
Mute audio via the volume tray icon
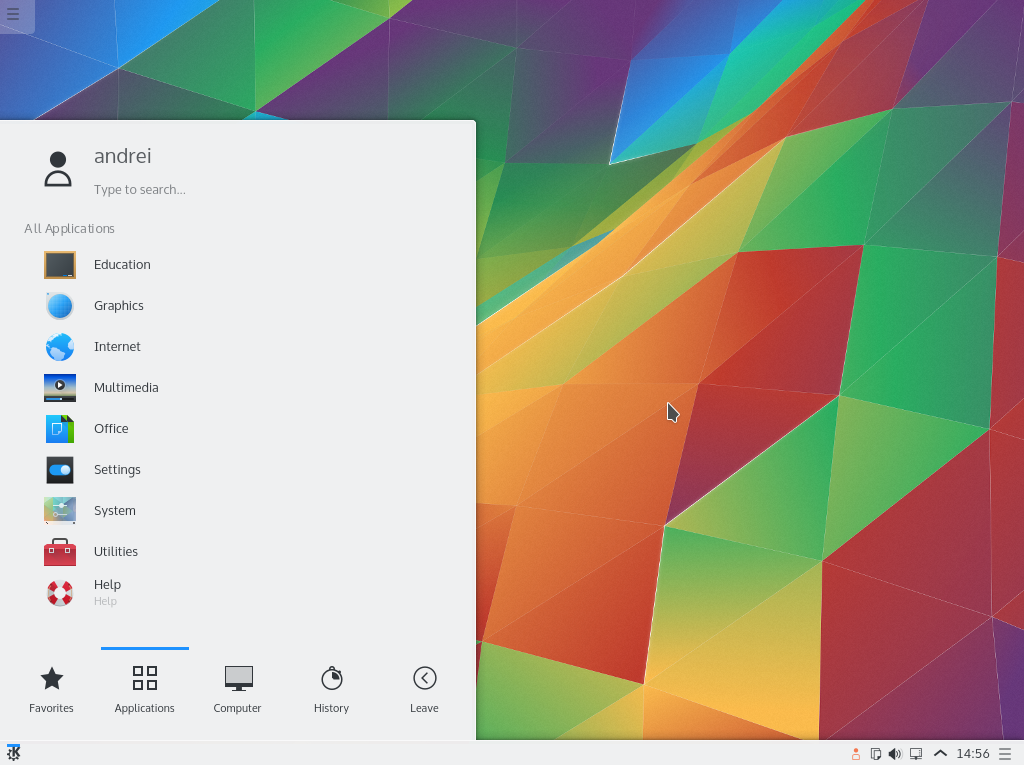click(x=896, y=753)
